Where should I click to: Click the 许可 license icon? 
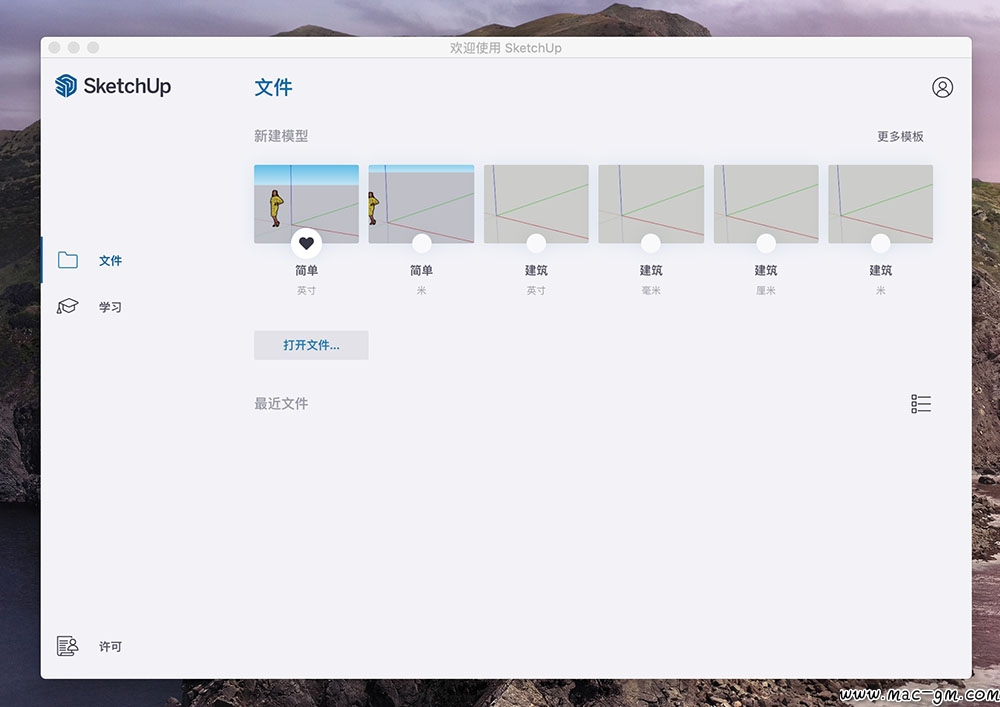(68, 646)
